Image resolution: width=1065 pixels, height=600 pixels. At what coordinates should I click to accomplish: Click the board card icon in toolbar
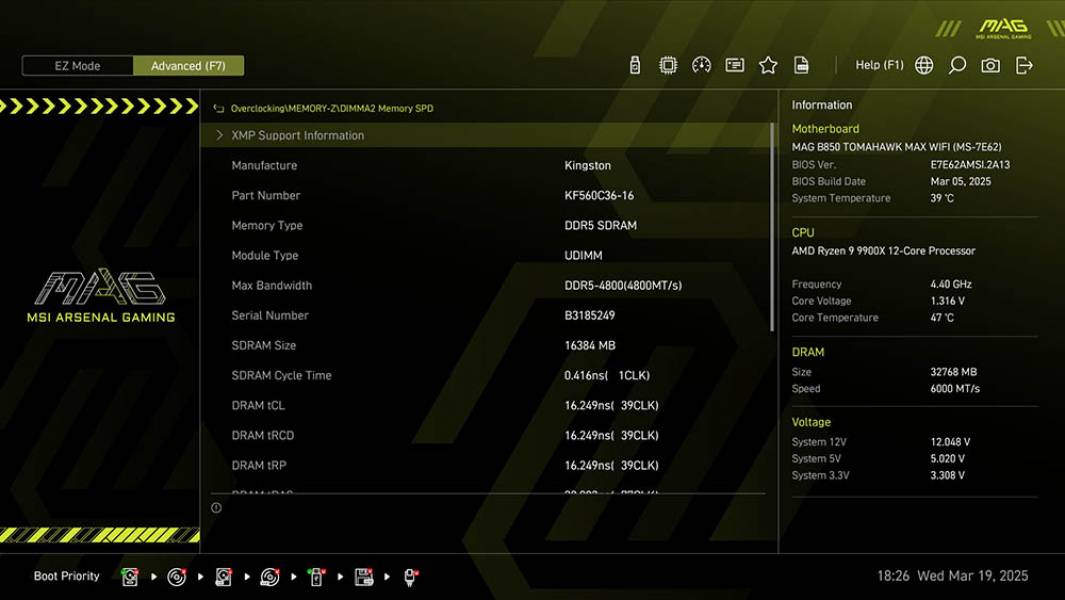click(x=734, y=65)
